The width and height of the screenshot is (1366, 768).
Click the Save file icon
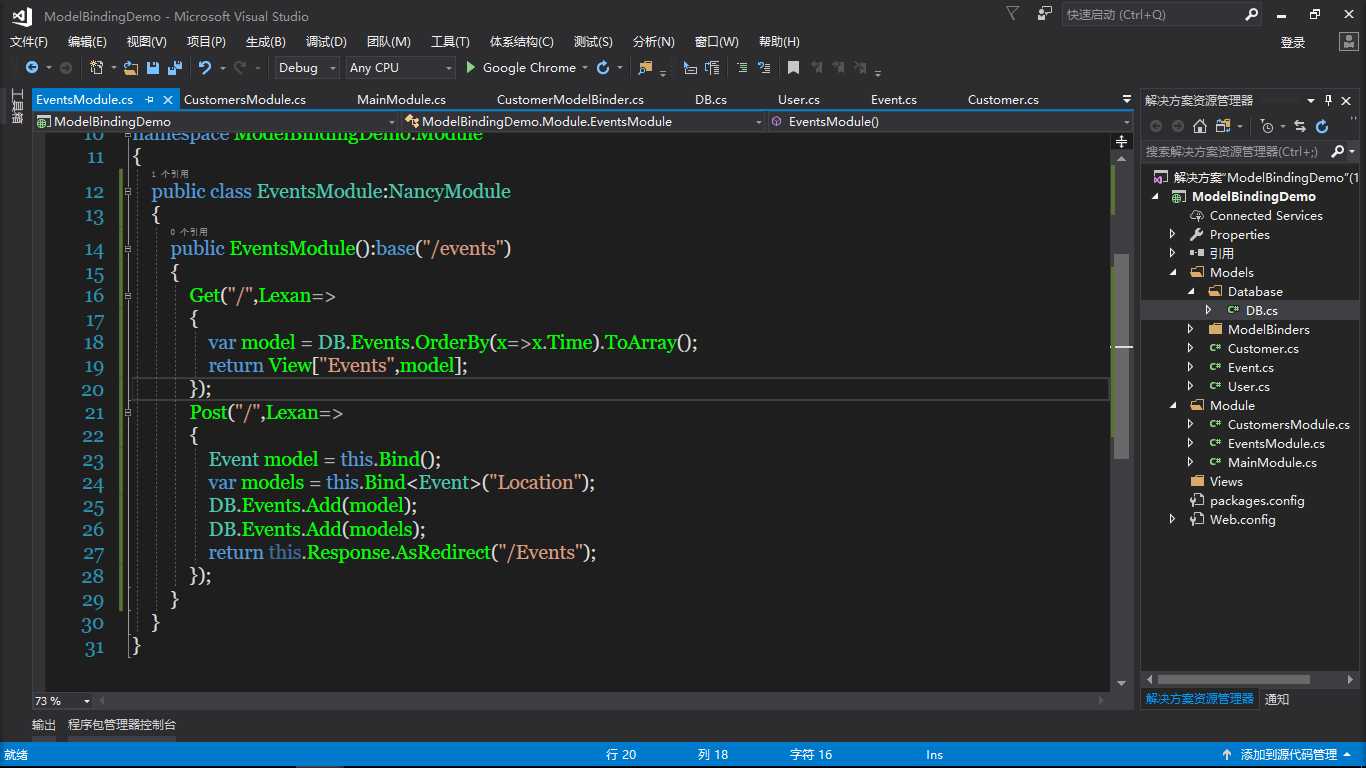coord(153,68)
